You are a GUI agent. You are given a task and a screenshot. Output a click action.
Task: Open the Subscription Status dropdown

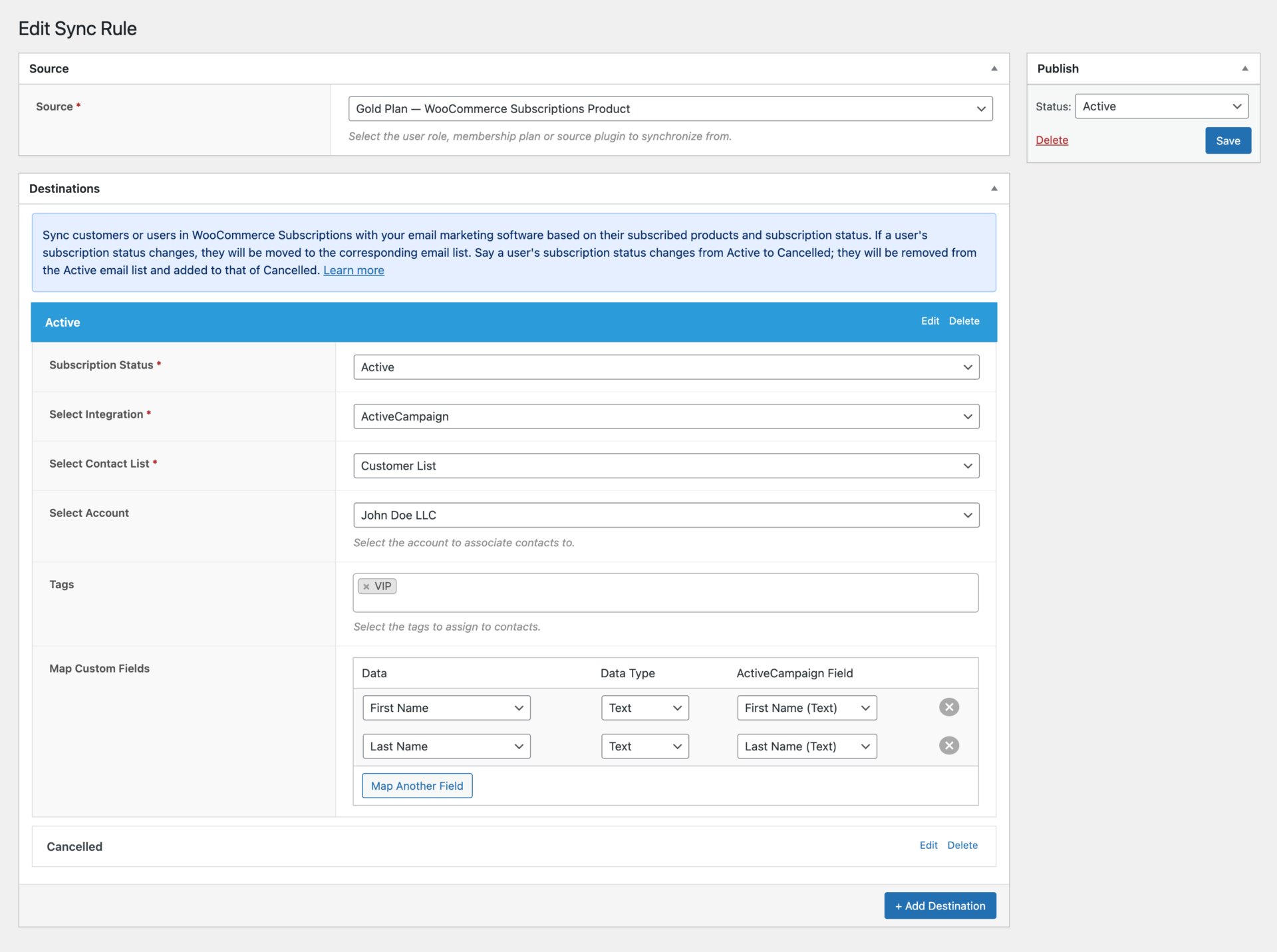[x=666, y=367]
